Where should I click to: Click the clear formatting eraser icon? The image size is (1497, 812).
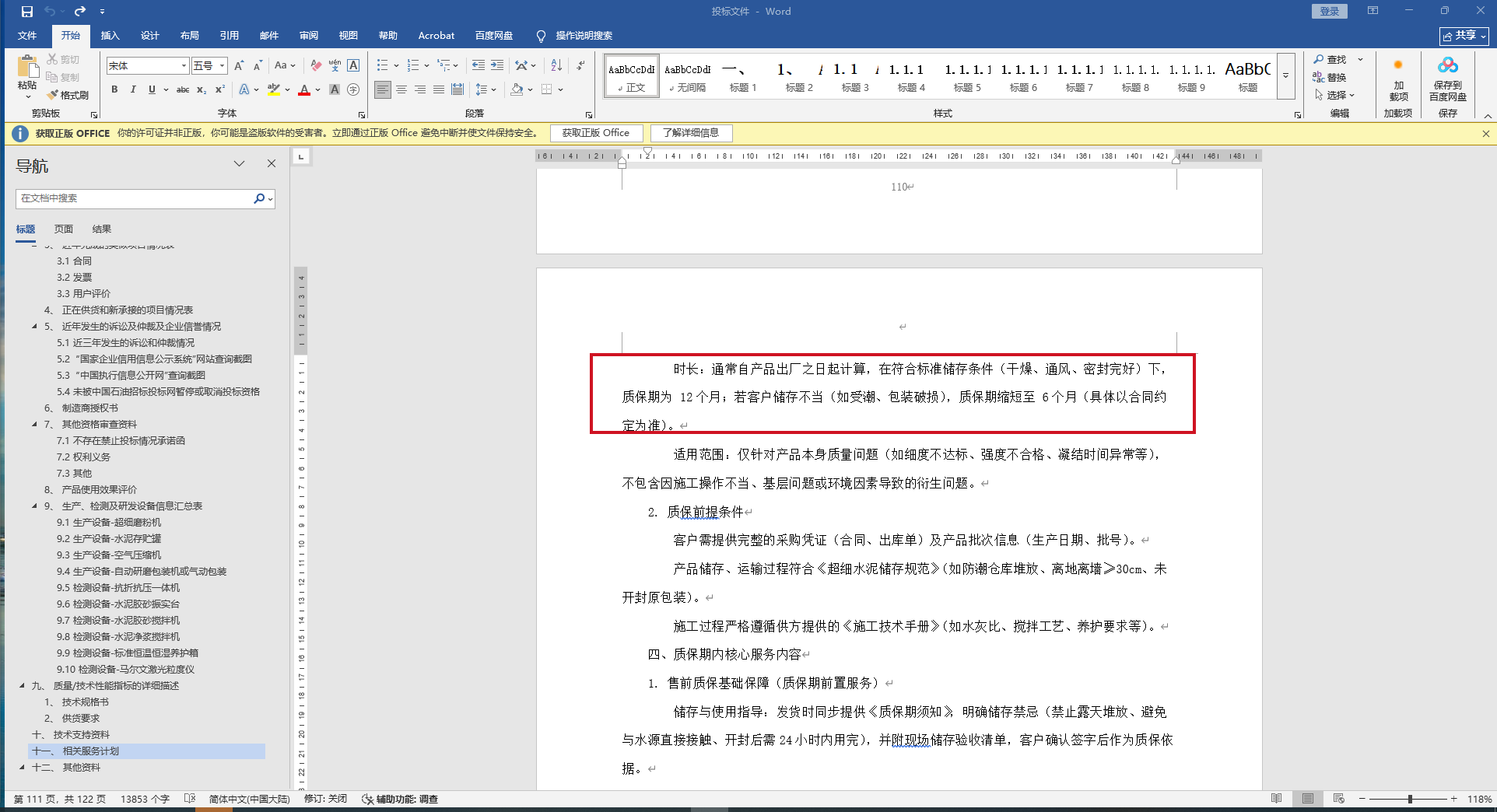point(315,66)
